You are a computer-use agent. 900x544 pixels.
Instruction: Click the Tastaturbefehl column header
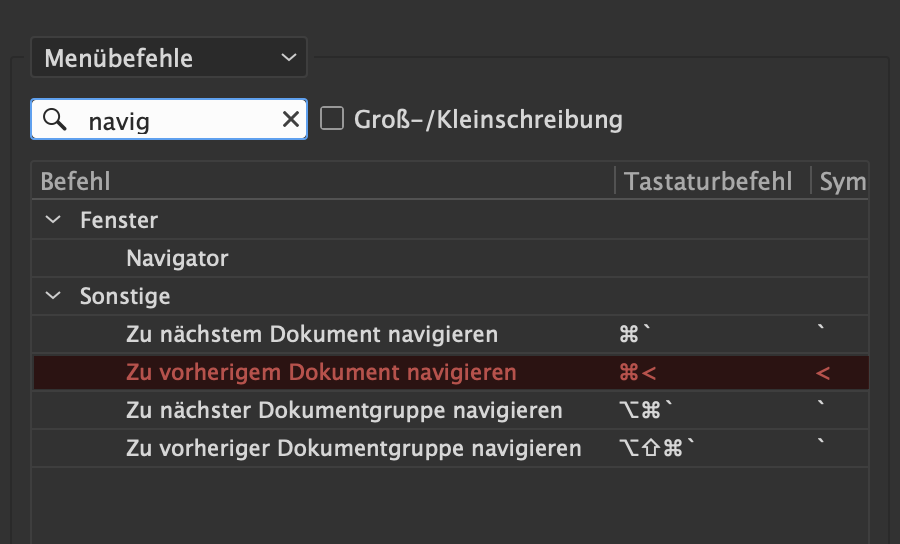(708, 181)
